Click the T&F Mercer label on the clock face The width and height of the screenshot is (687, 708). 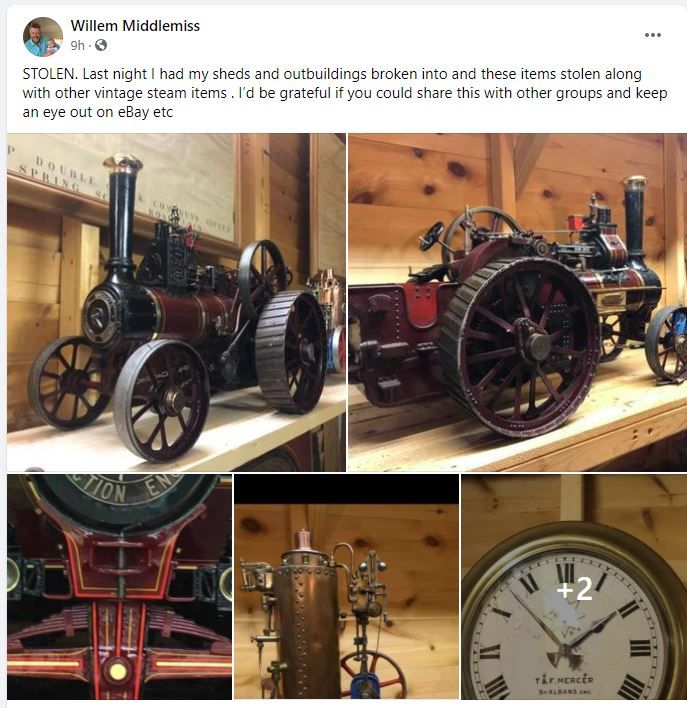564,680
